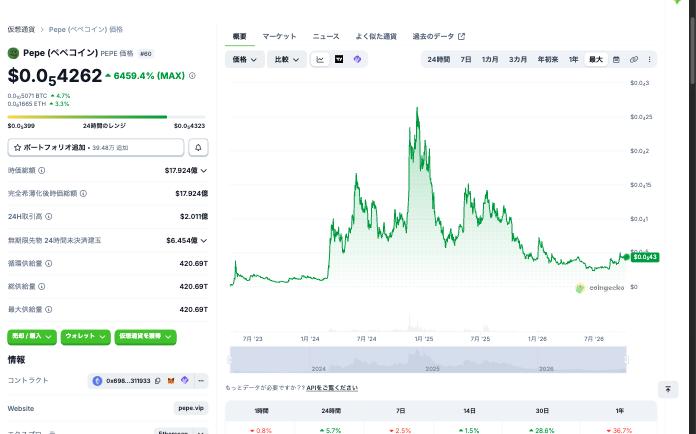Screen dimensions: 696x434
Task: Set the chart range to 24時間
Action: click(x=439, y=59)
